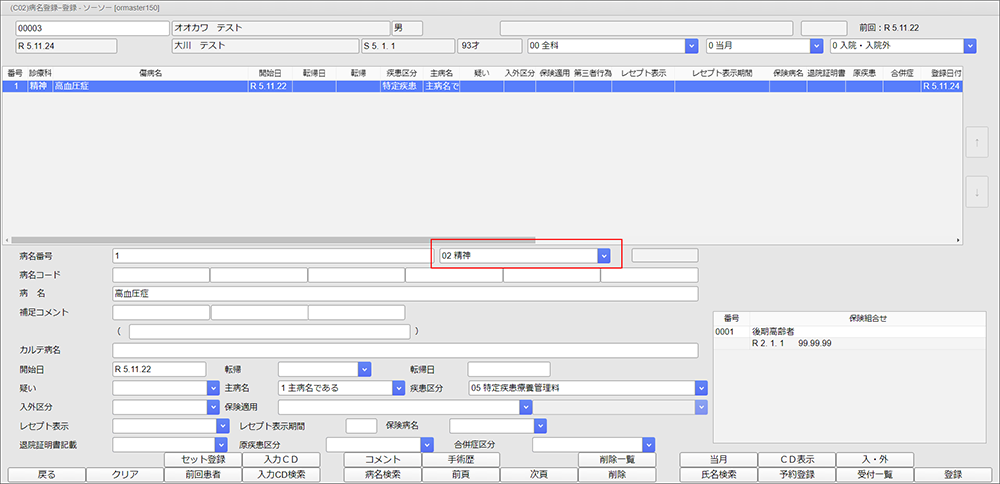Click the 病名 input field
The height and width of the screenshot is (484, 1000).
[x=405, y=294]
